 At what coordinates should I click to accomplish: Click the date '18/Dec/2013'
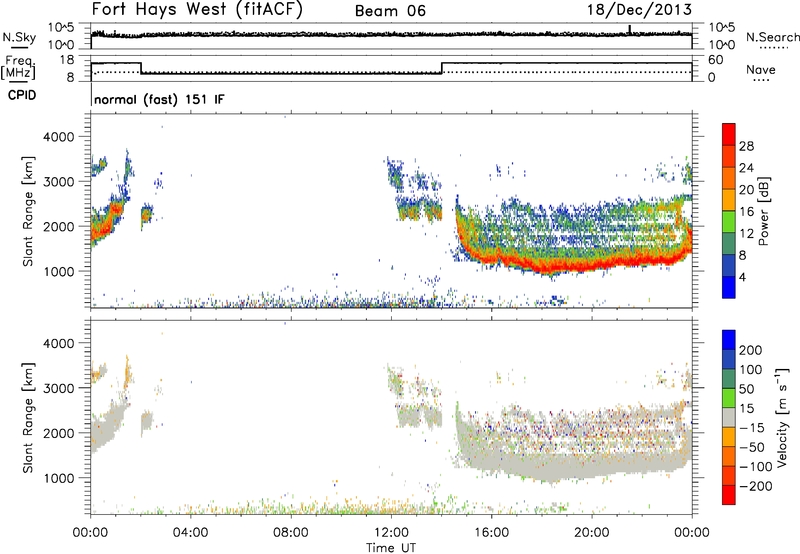(640, 10)
